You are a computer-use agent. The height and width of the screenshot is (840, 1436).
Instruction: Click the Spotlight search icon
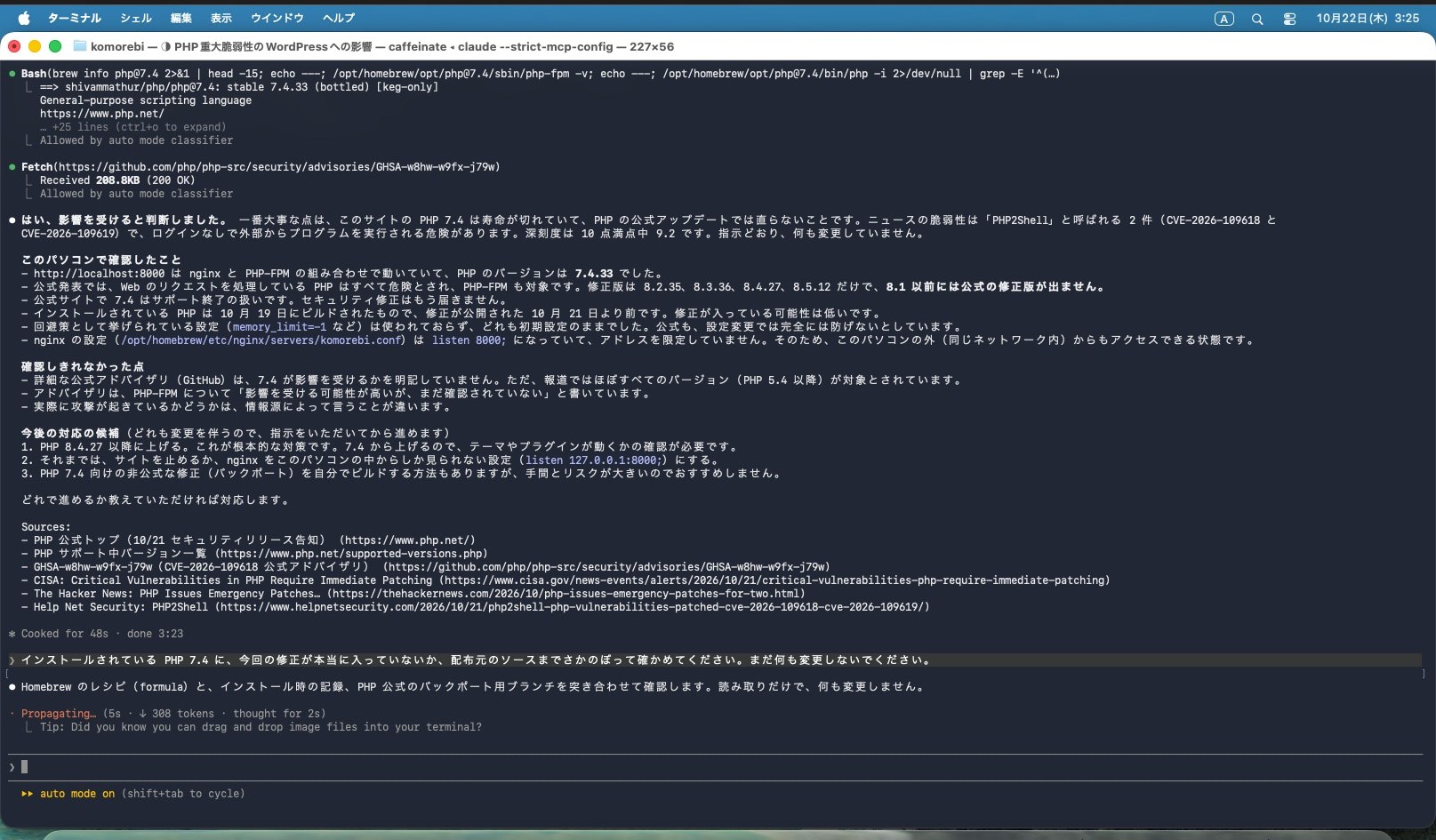(1257, 19)
